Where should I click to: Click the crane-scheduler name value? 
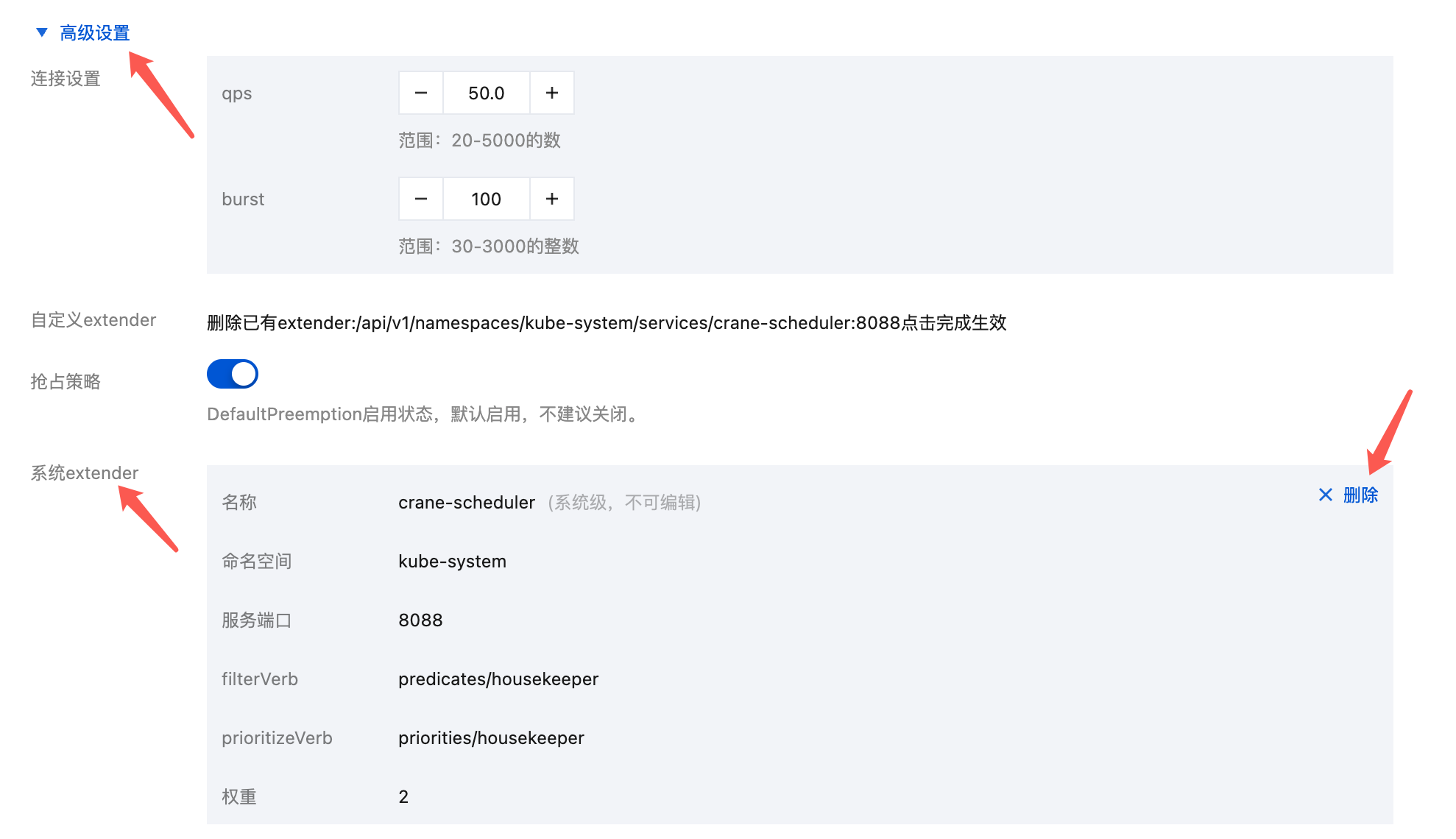[x=466, y=503]
